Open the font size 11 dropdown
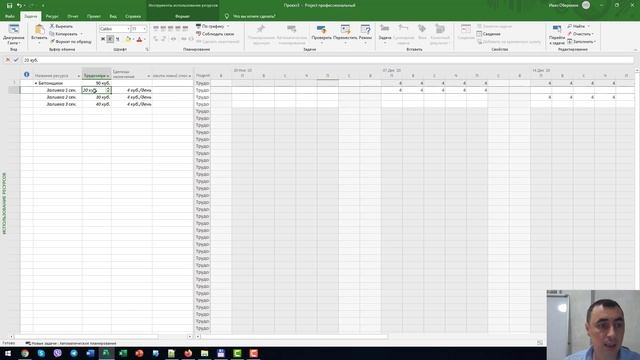The height and width of the screenshot is (360, 640). tap(144, 29)
